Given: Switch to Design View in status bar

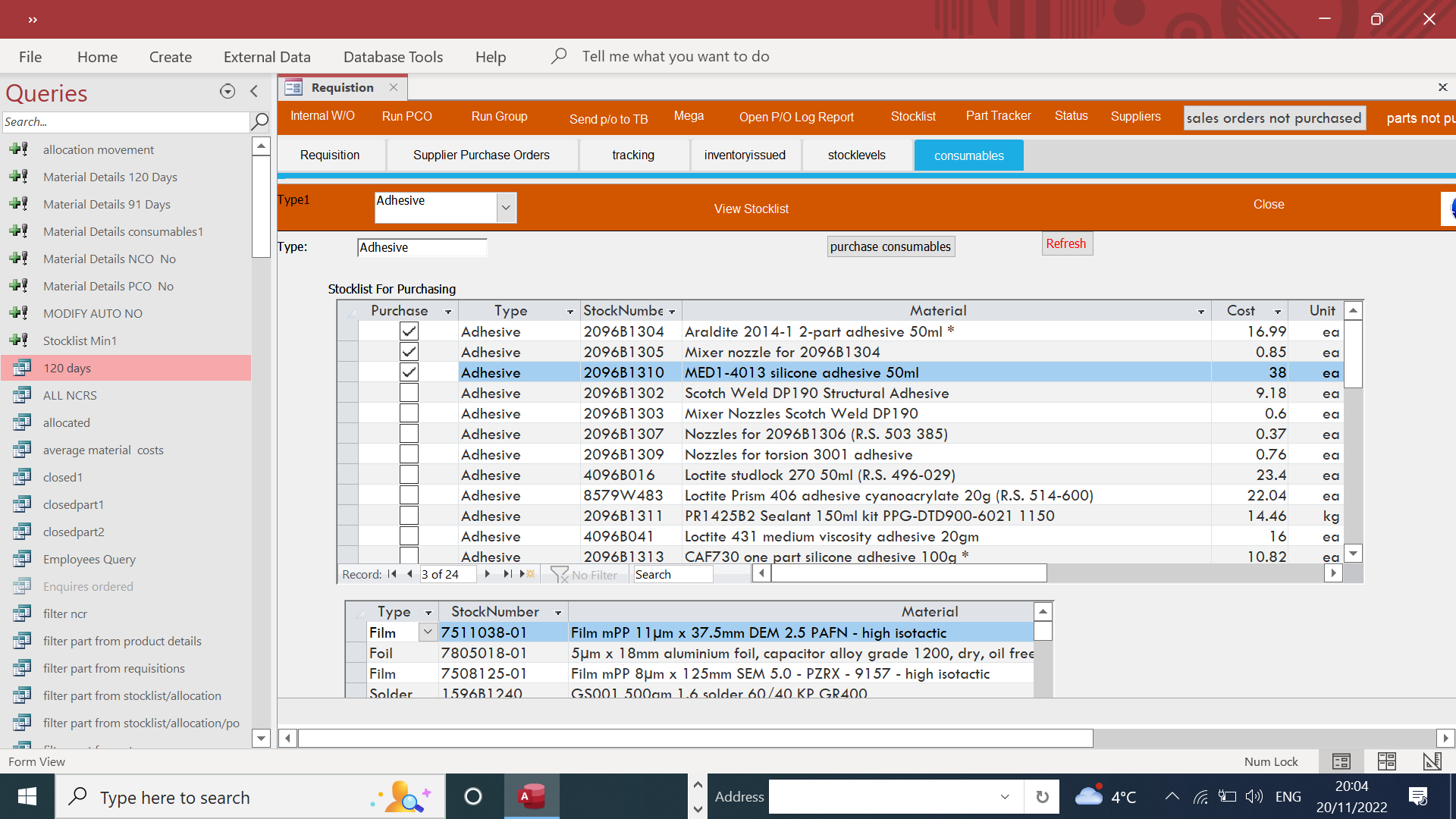Looking at the screenshot, I should tap(1432, 761).
